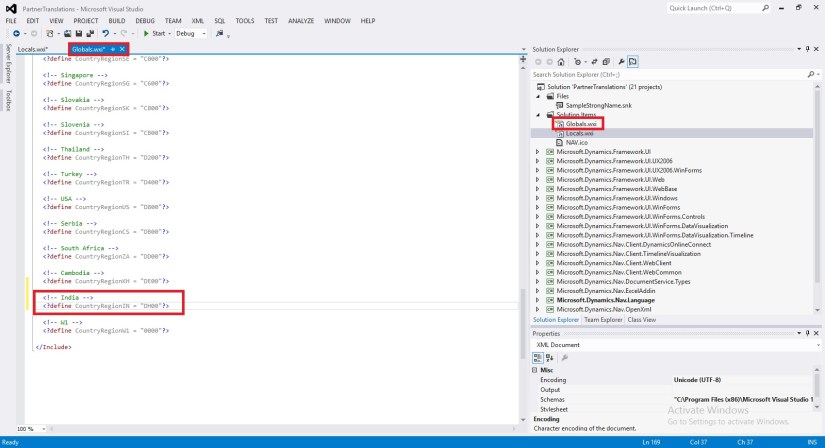Screen dimensions: 825x448
Task: Pin the Globals.wxi tab
Action: tap(113, 48)
